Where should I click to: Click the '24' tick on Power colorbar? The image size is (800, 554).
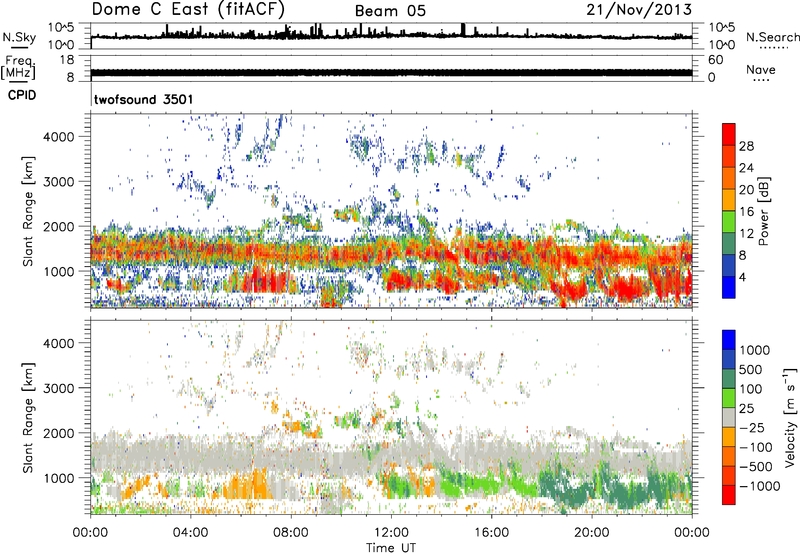point(746,168)
